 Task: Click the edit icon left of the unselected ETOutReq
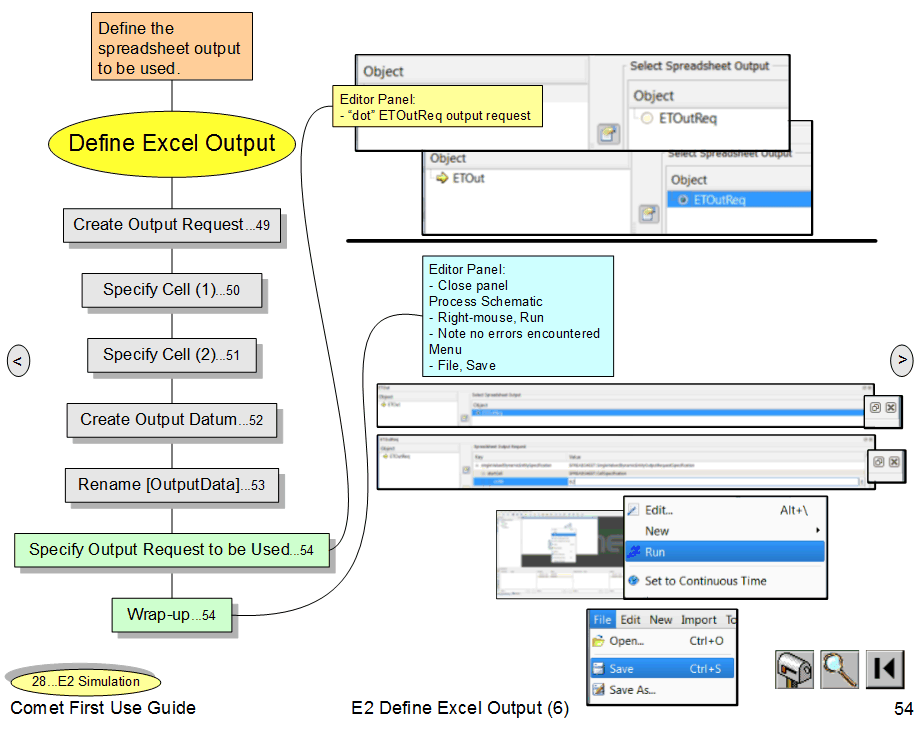tap(608, 134)
